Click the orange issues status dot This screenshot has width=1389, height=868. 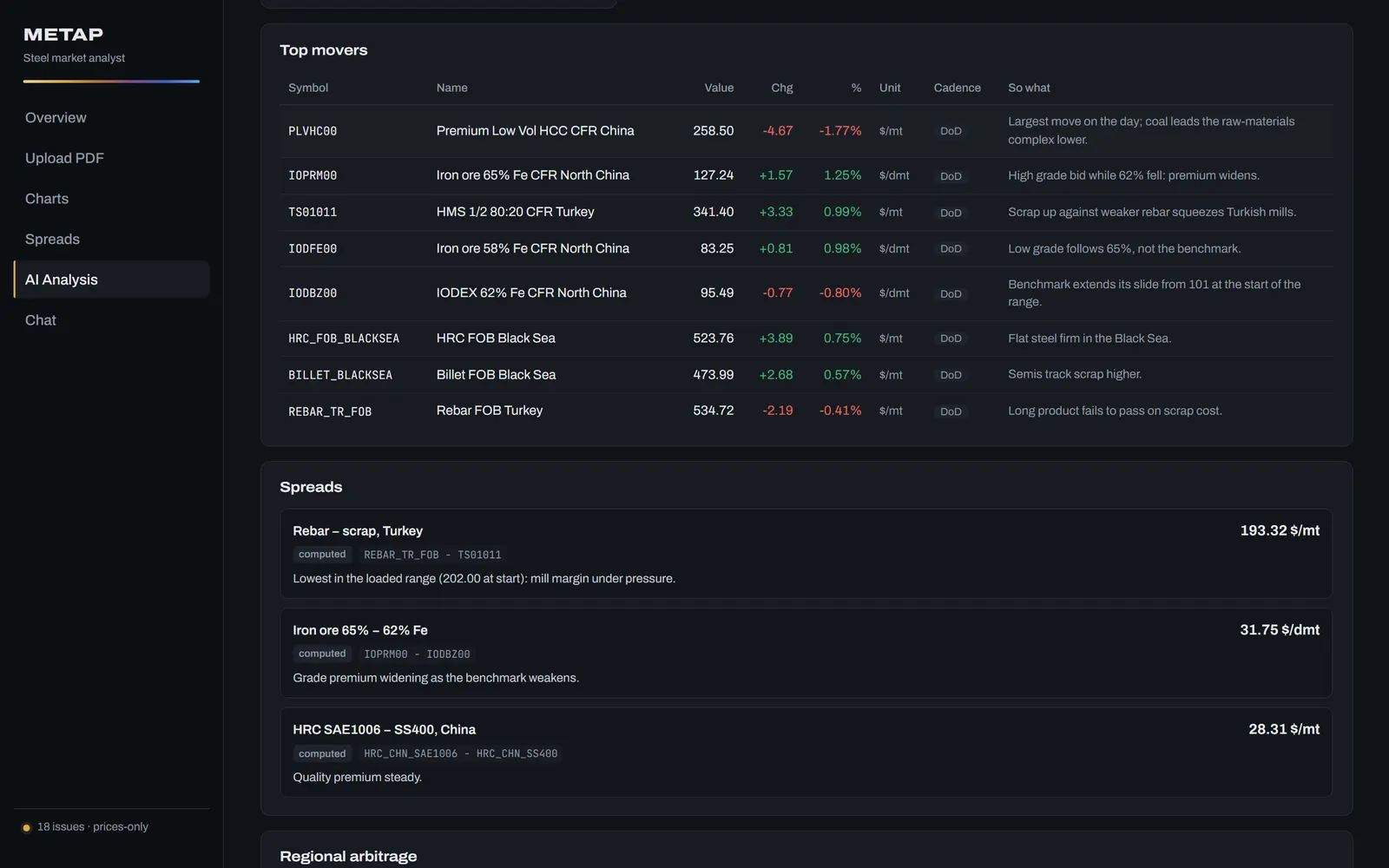26,828
